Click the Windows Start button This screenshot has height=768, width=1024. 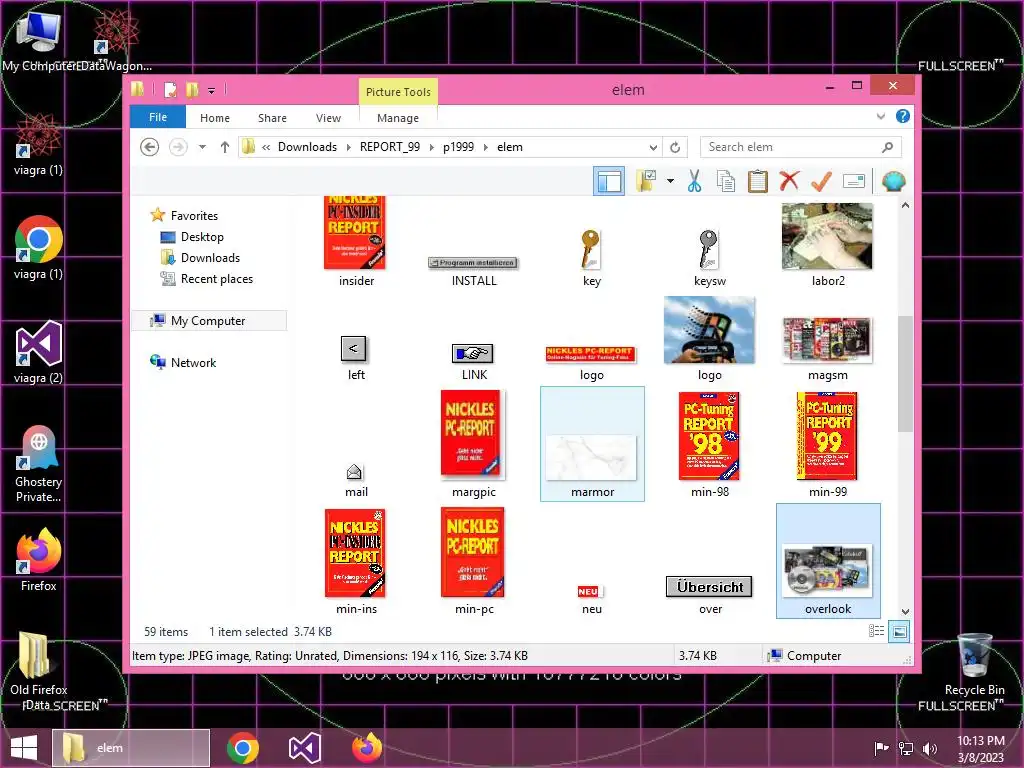pyautogui.click(x=24, y=748)
